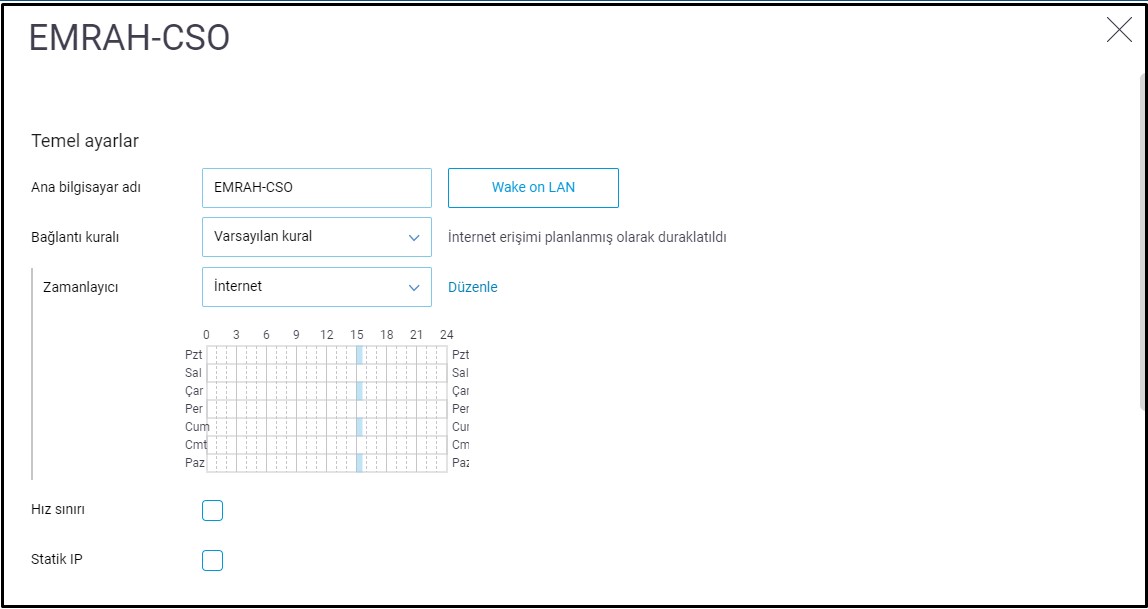Enable the Hız sınırı checkbox

212,511
